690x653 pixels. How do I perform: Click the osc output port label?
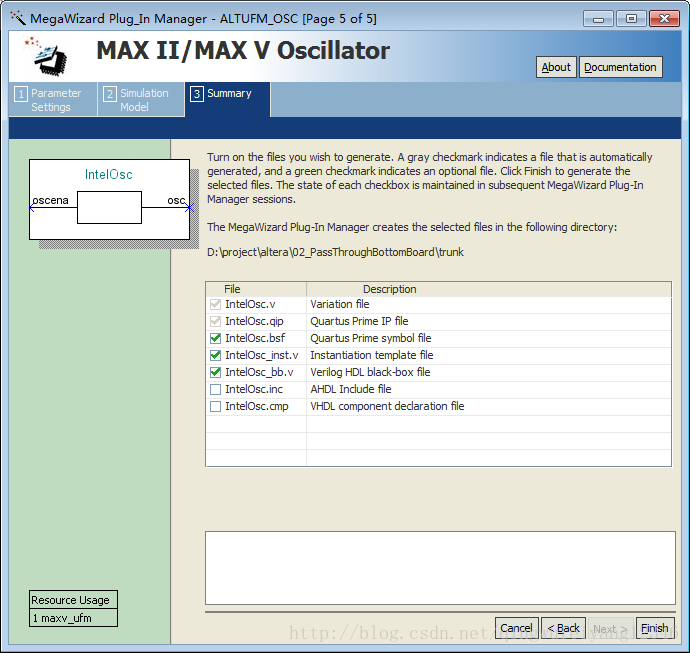176,200
